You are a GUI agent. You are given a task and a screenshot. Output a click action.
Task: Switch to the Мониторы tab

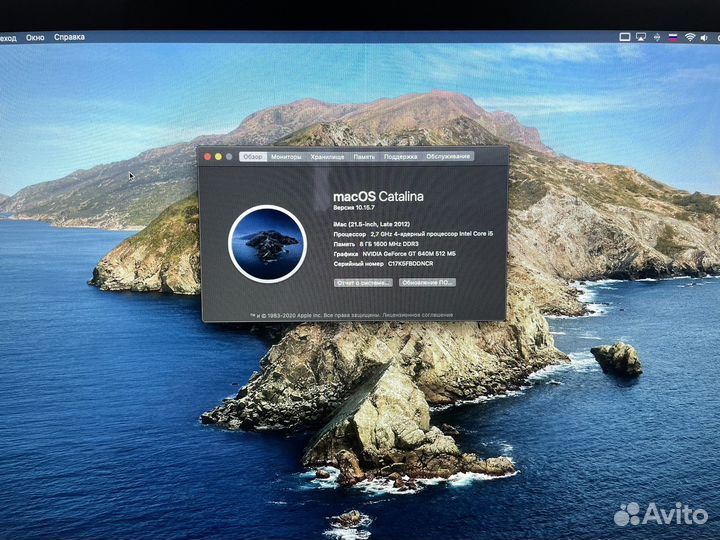pos(286,157)
